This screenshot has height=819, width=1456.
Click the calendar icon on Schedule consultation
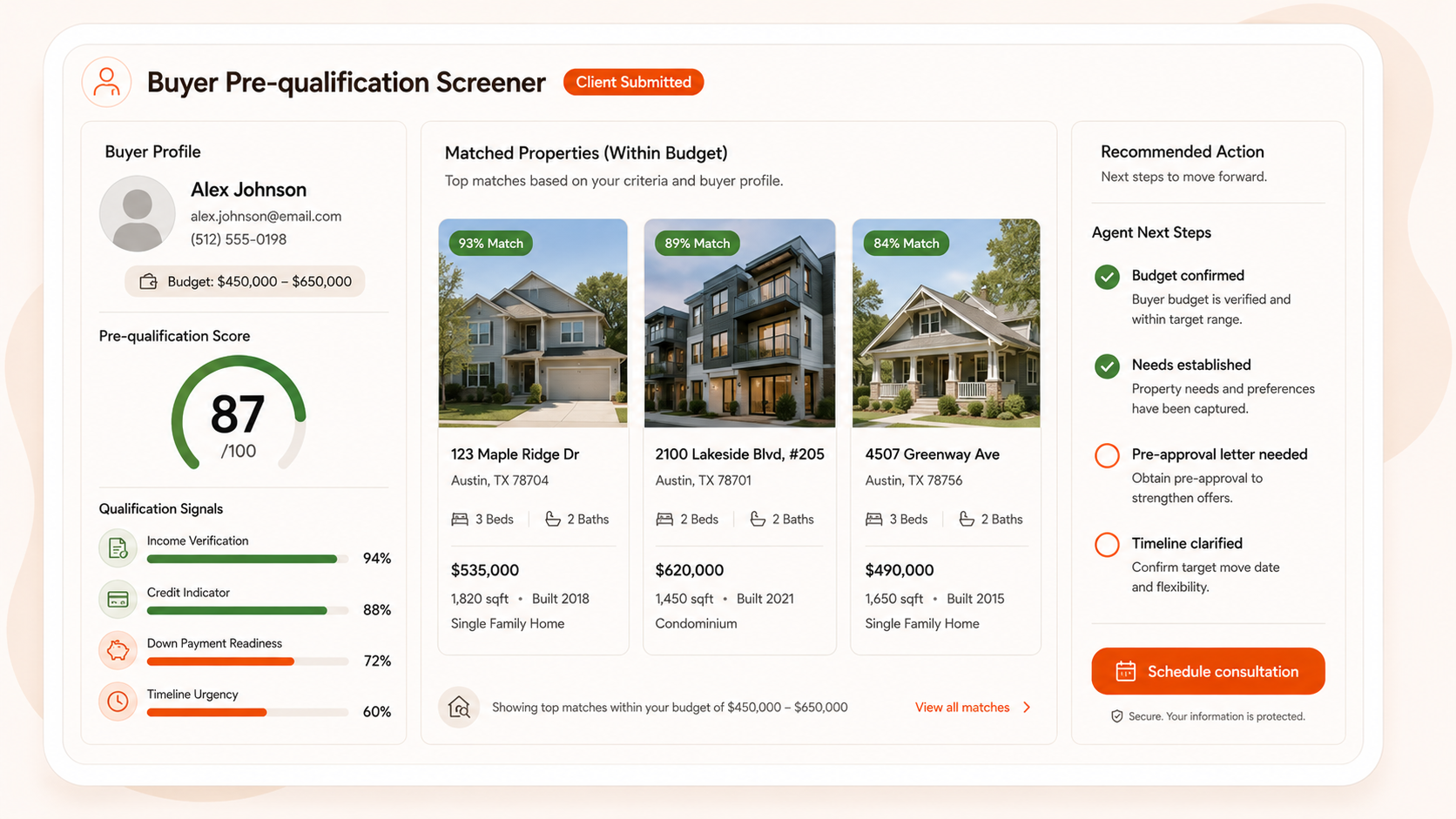[x=1126, y=671]
